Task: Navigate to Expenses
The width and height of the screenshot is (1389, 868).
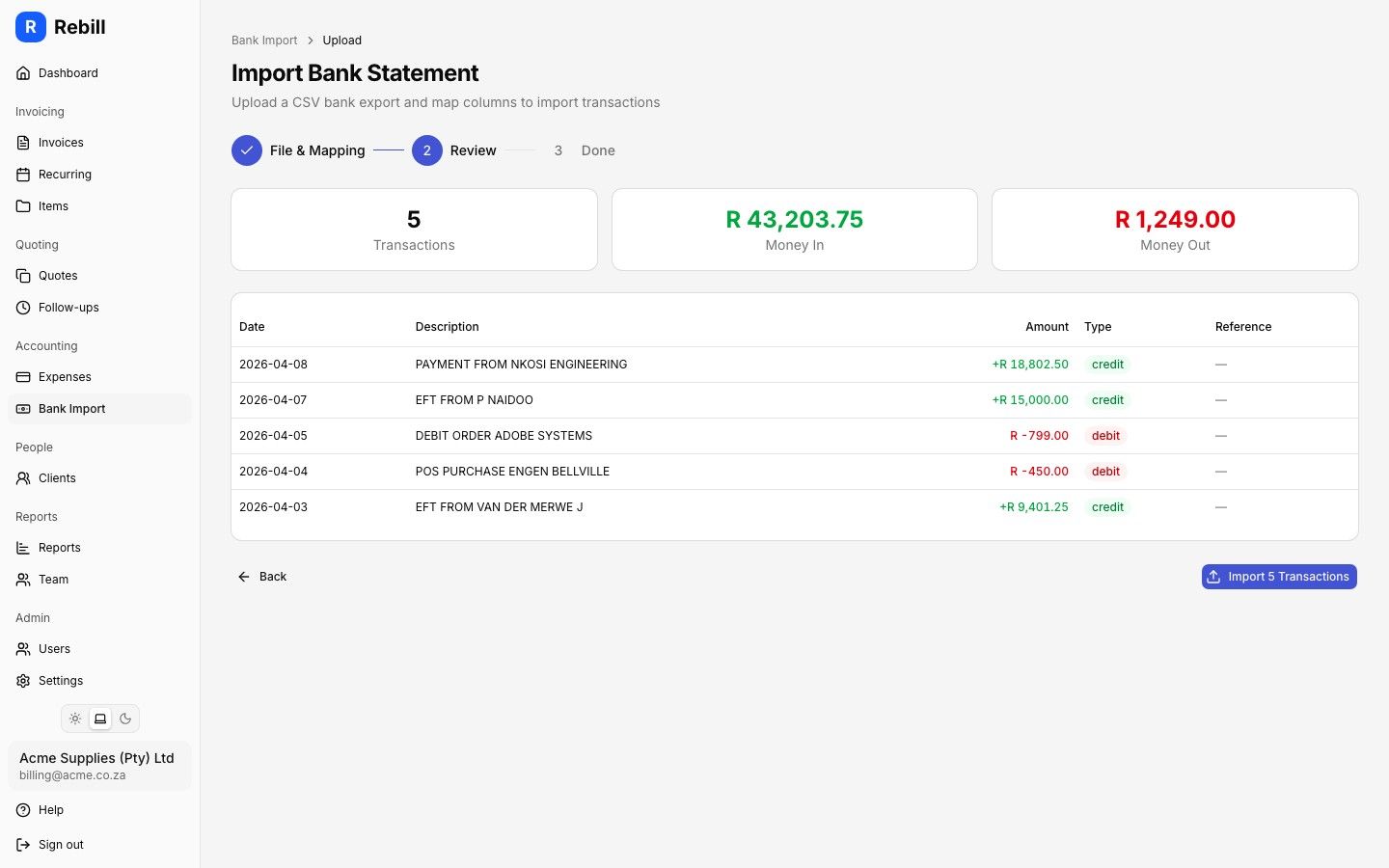Action: pyautogui.click(x=99, y=377)
